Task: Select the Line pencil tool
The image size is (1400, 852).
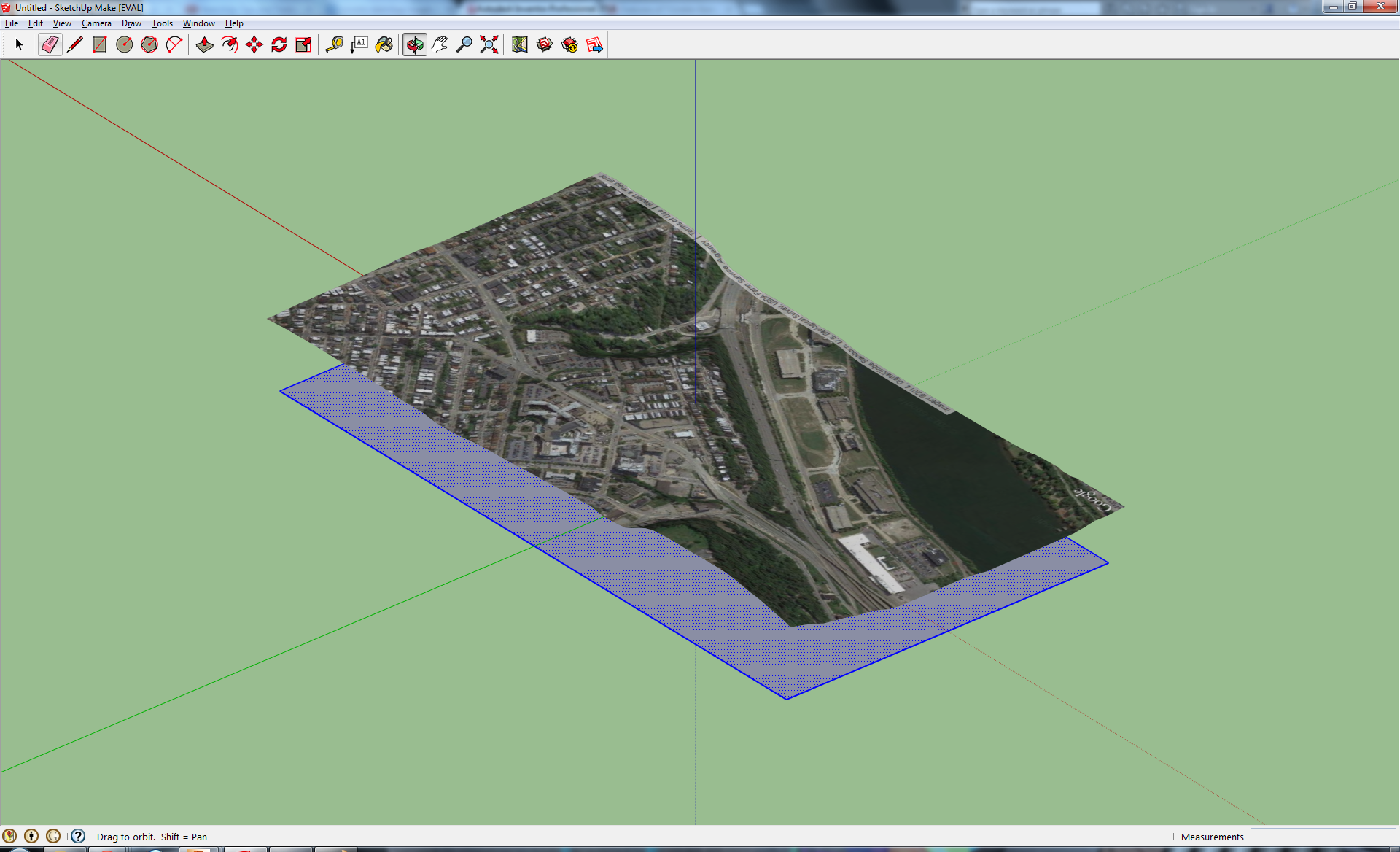Action: (x=74, y=44)
